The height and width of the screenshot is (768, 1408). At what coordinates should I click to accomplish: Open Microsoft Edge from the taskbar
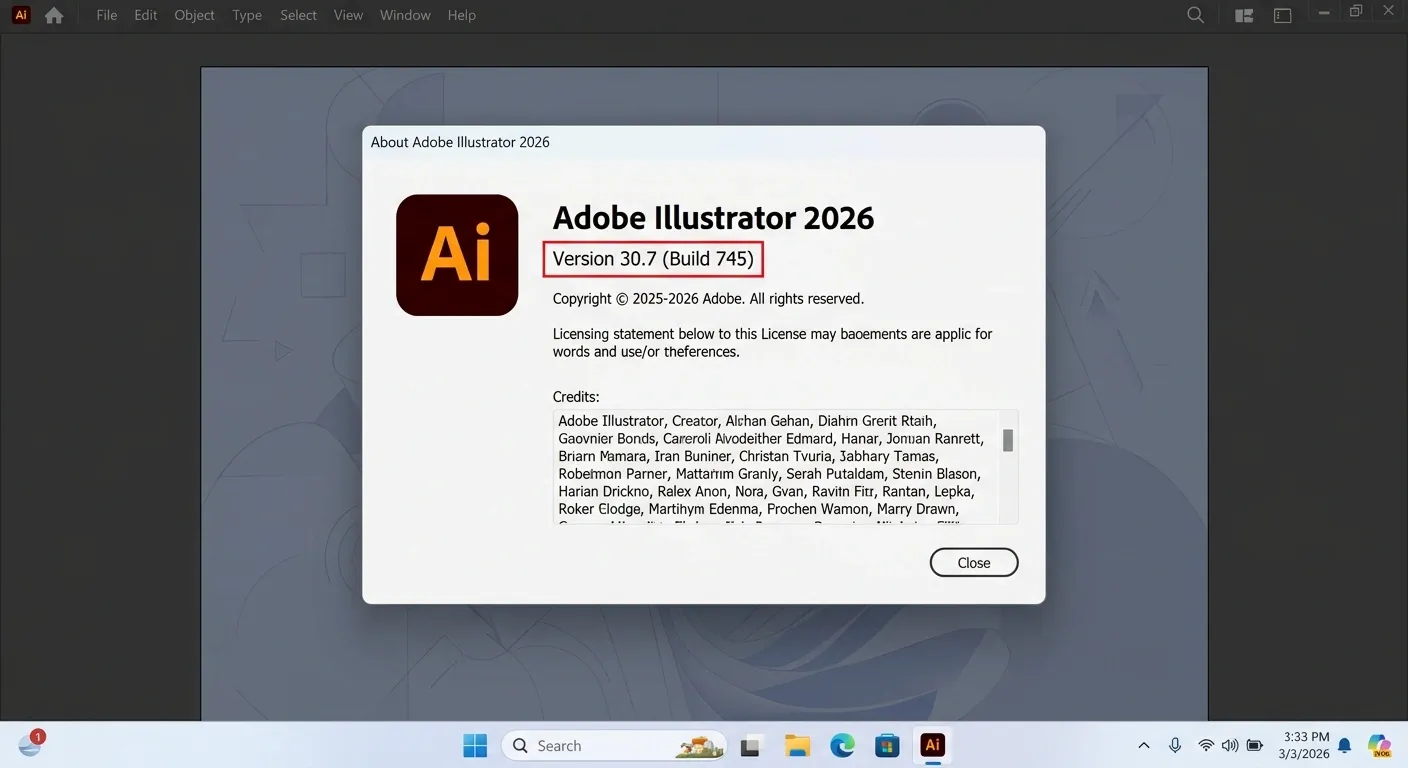tap(843, 745)
